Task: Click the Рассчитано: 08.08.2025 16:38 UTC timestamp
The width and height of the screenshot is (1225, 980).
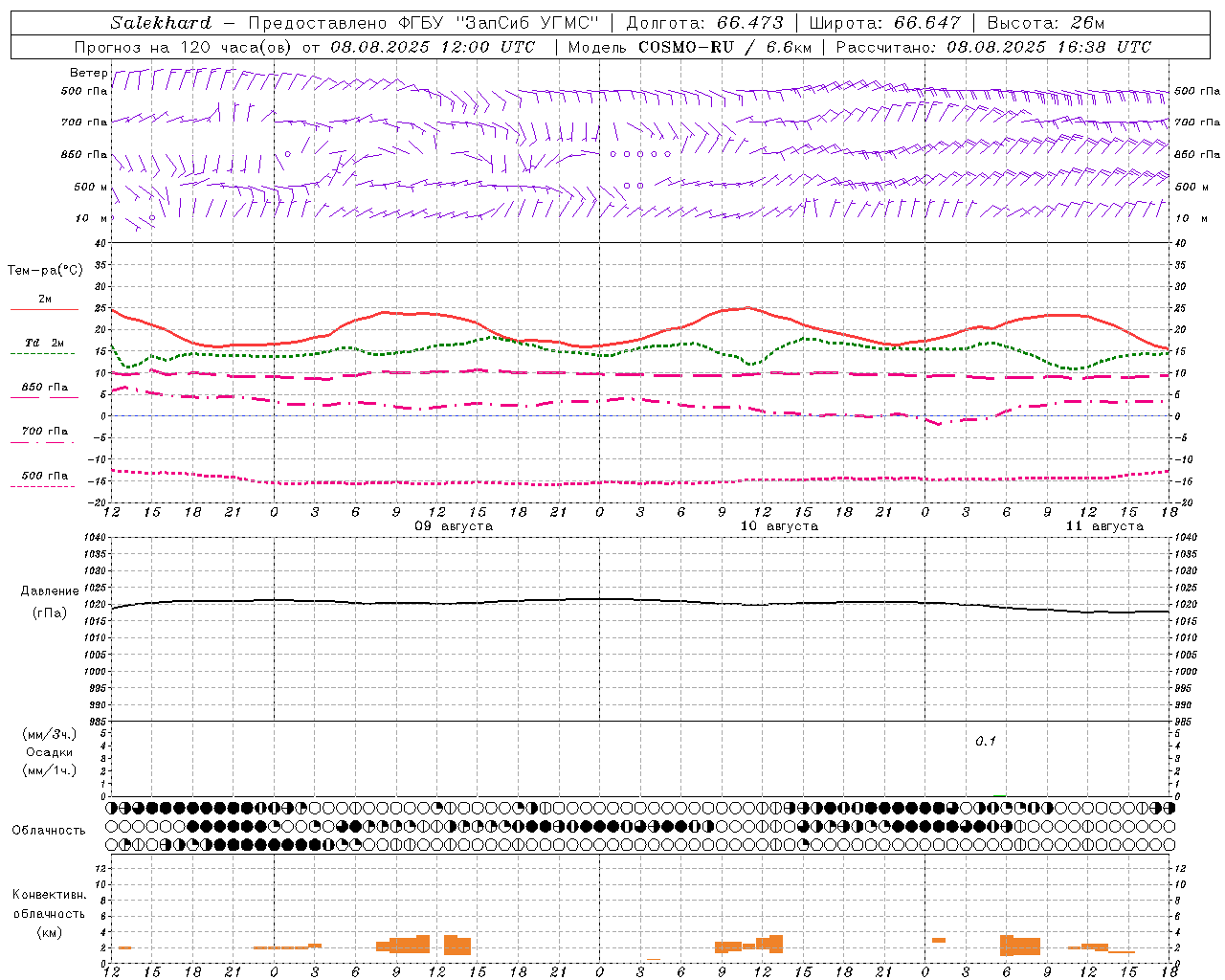Action: click(993, 47)
